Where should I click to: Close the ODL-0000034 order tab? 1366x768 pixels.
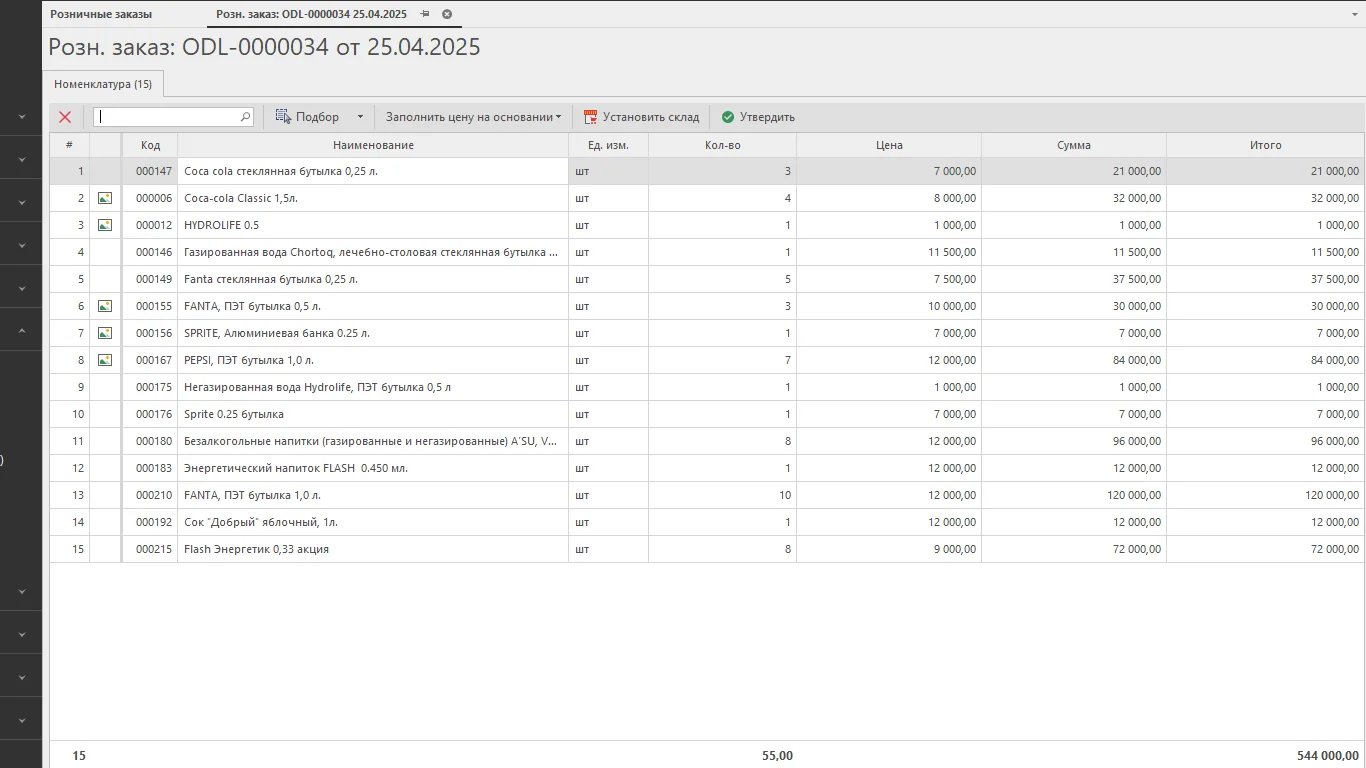447,14
